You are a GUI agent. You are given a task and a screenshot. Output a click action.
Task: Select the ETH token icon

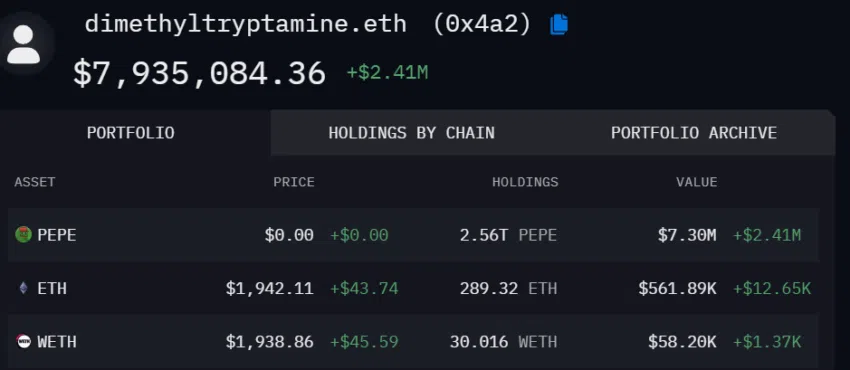pos(23,288)
